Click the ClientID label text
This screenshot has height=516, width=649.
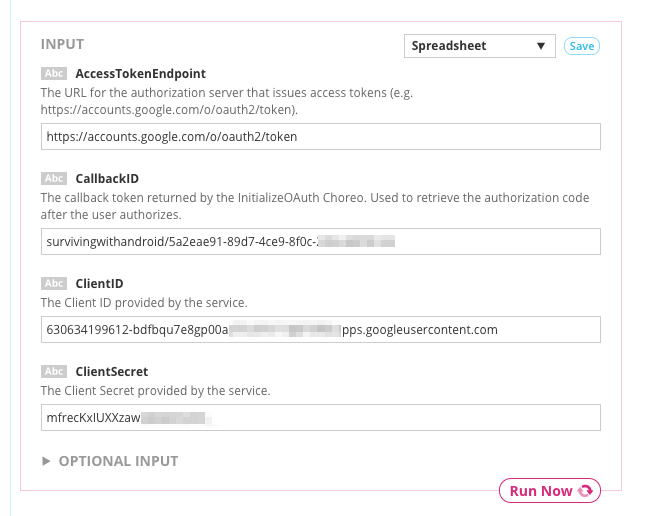99,284
